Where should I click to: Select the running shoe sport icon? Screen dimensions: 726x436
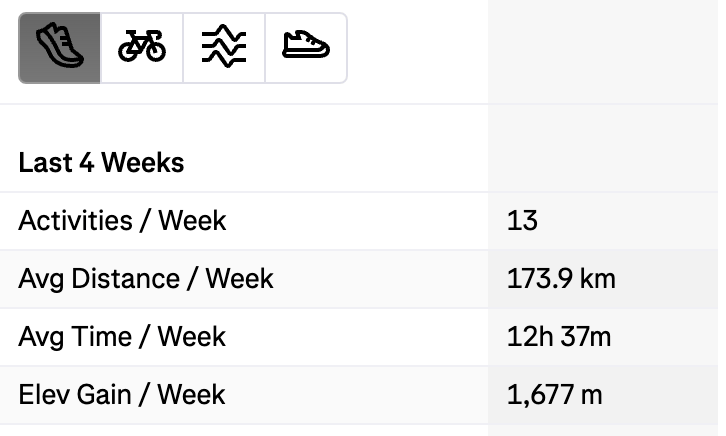pos(60,48)
